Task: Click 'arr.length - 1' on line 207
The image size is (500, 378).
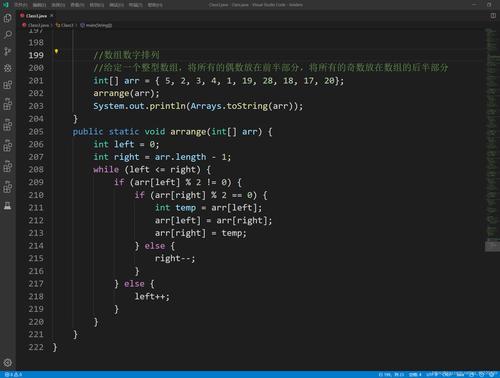Action: (192, 157)
